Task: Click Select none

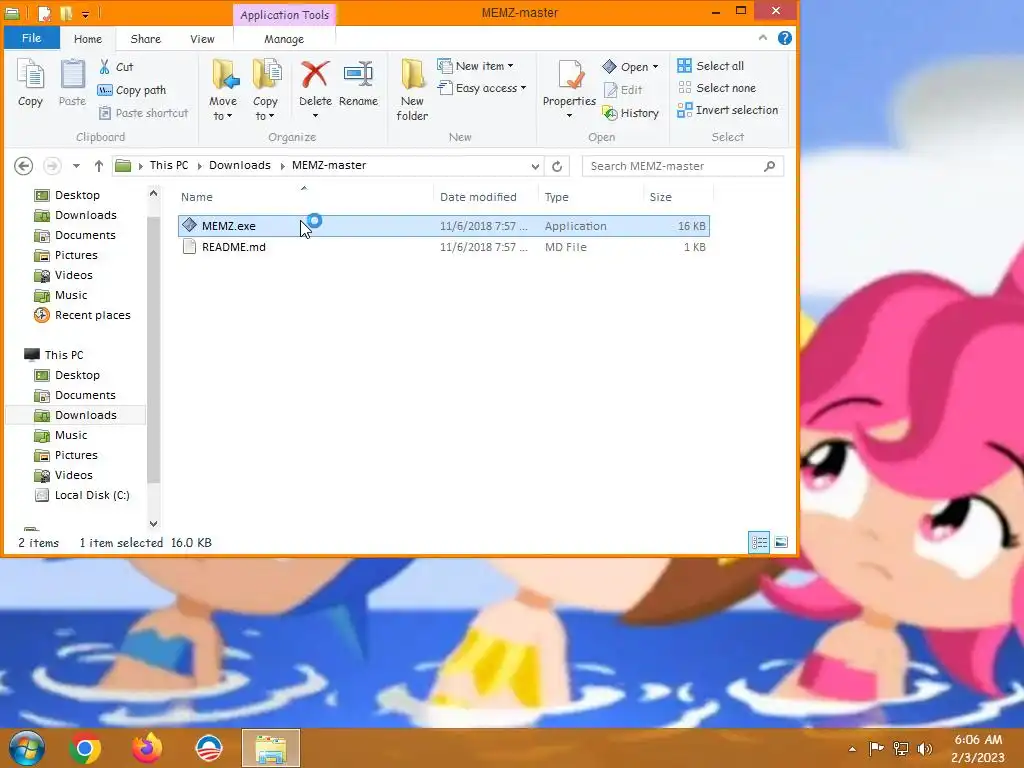Action: point(716,88)
